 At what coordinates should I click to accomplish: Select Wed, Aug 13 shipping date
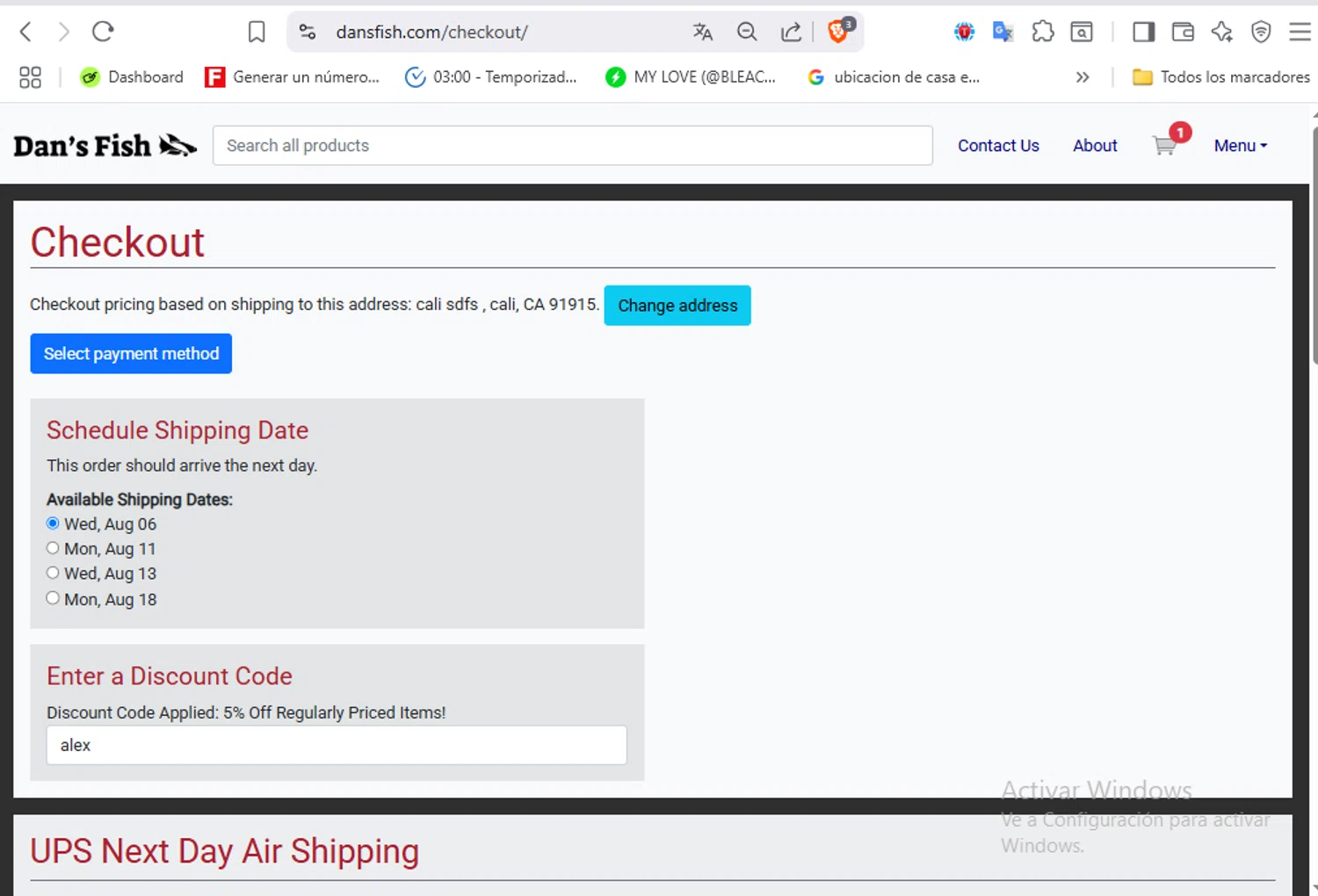(53, 573)
